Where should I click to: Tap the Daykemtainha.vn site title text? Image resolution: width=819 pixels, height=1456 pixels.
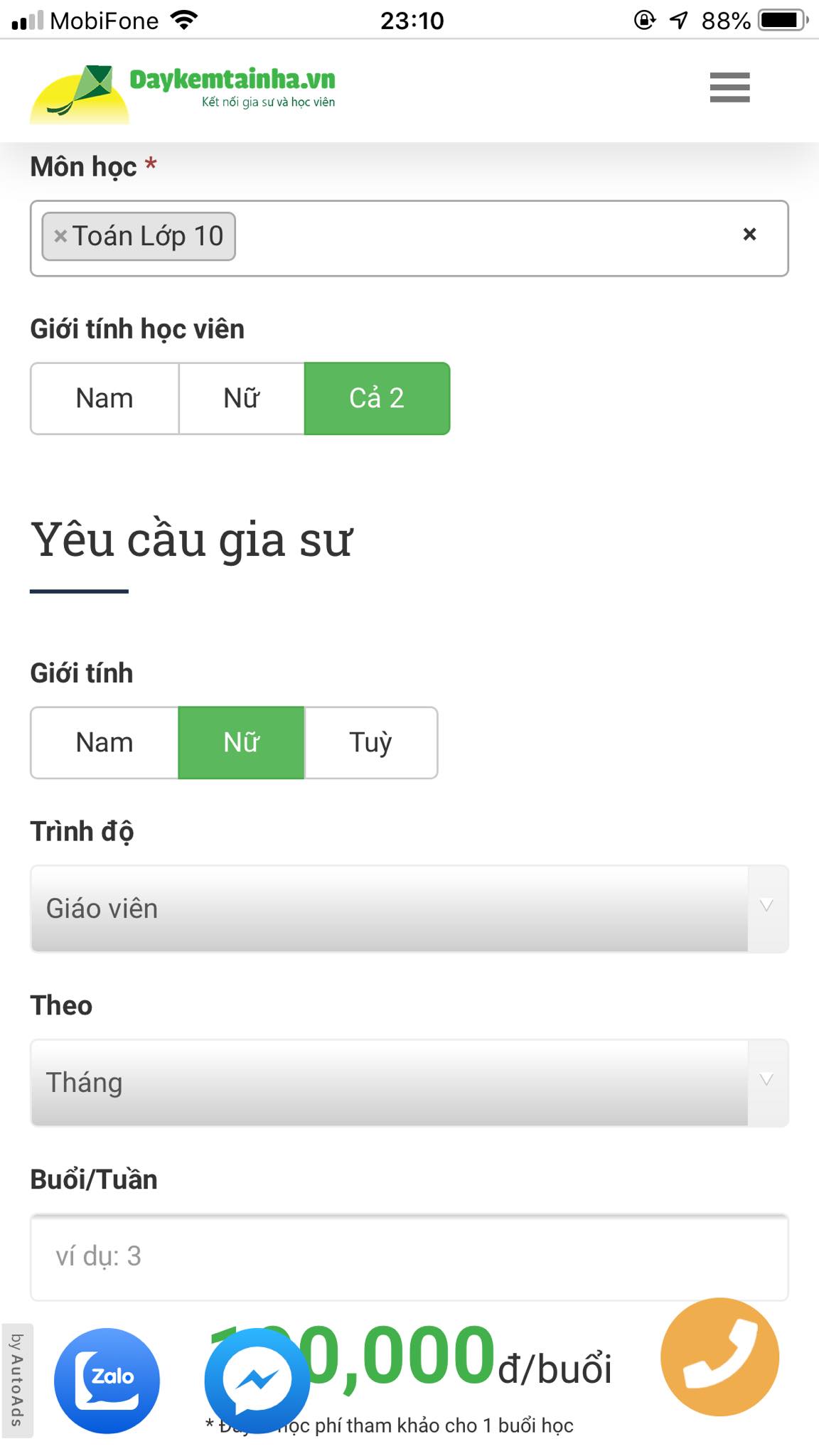232,80
